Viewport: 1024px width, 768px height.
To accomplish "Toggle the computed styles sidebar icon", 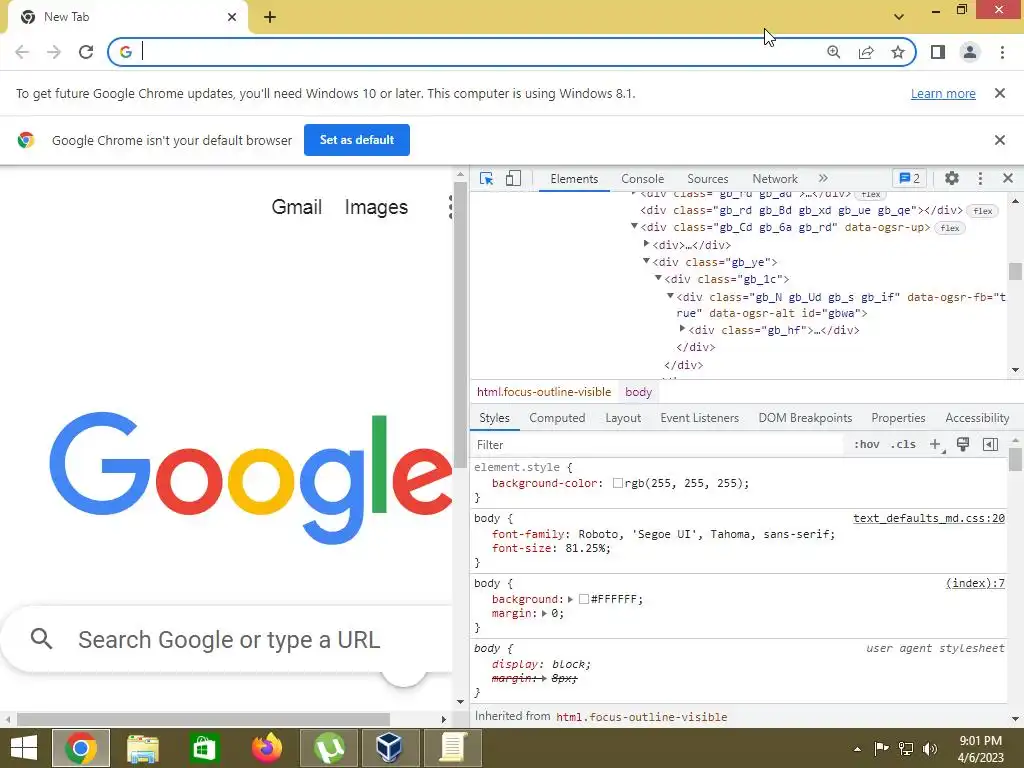I will tap(990, 445).
